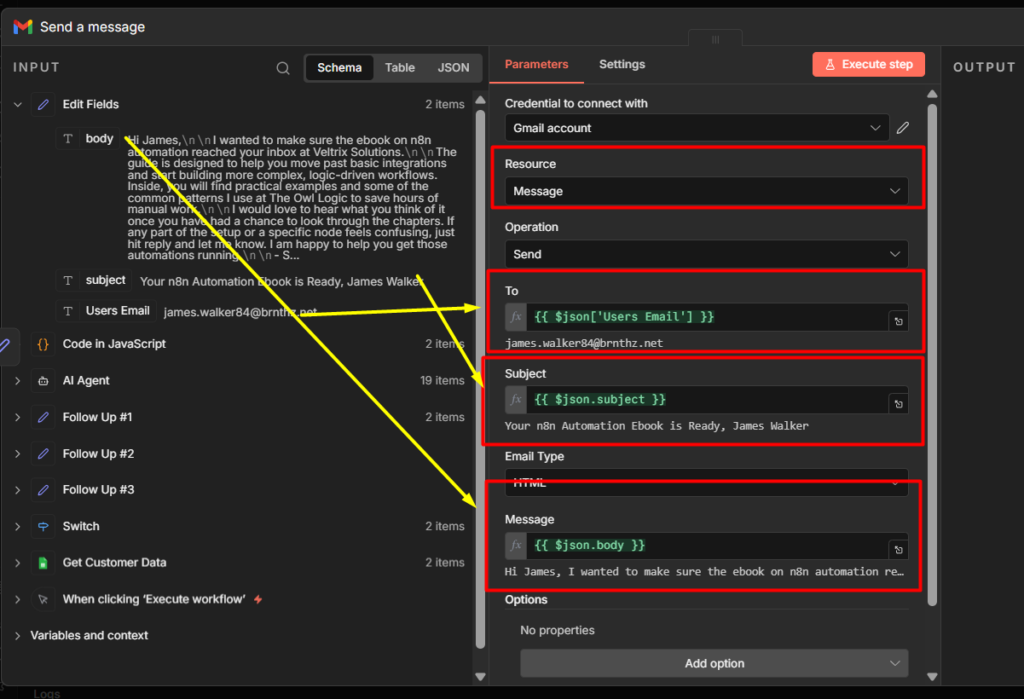The image size is (1024, 699).
Task: Collapse the Edit Fields item via its chevron
Action: pos(17,104)
